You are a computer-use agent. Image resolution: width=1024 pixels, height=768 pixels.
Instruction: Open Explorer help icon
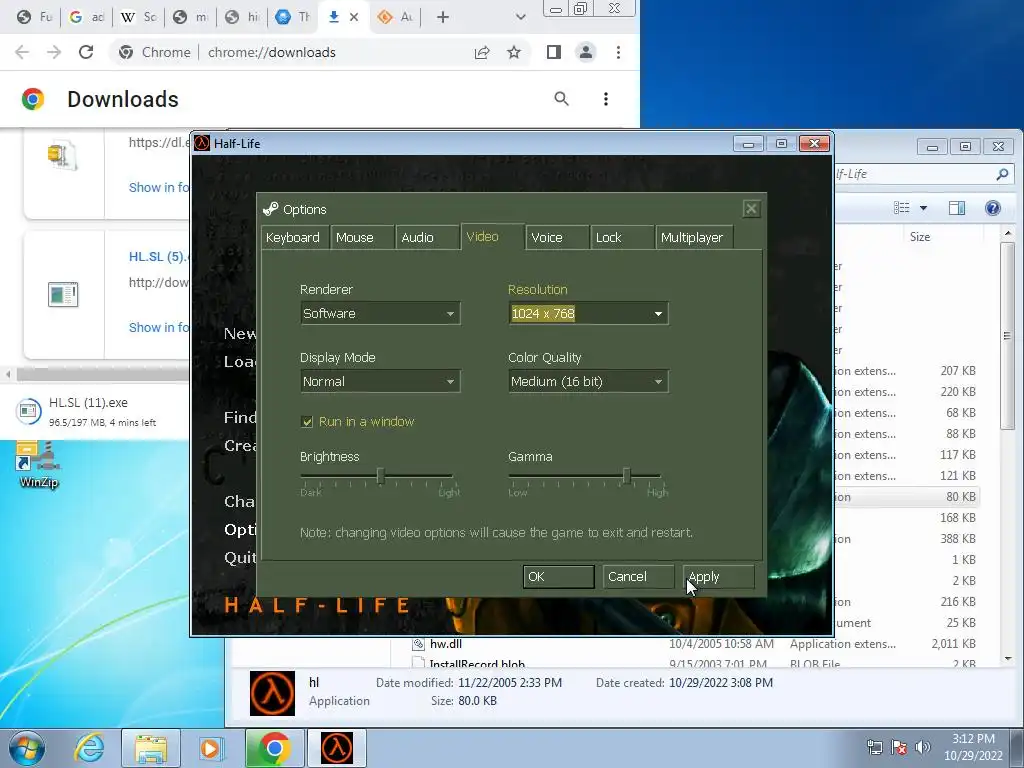pos(993,208)
